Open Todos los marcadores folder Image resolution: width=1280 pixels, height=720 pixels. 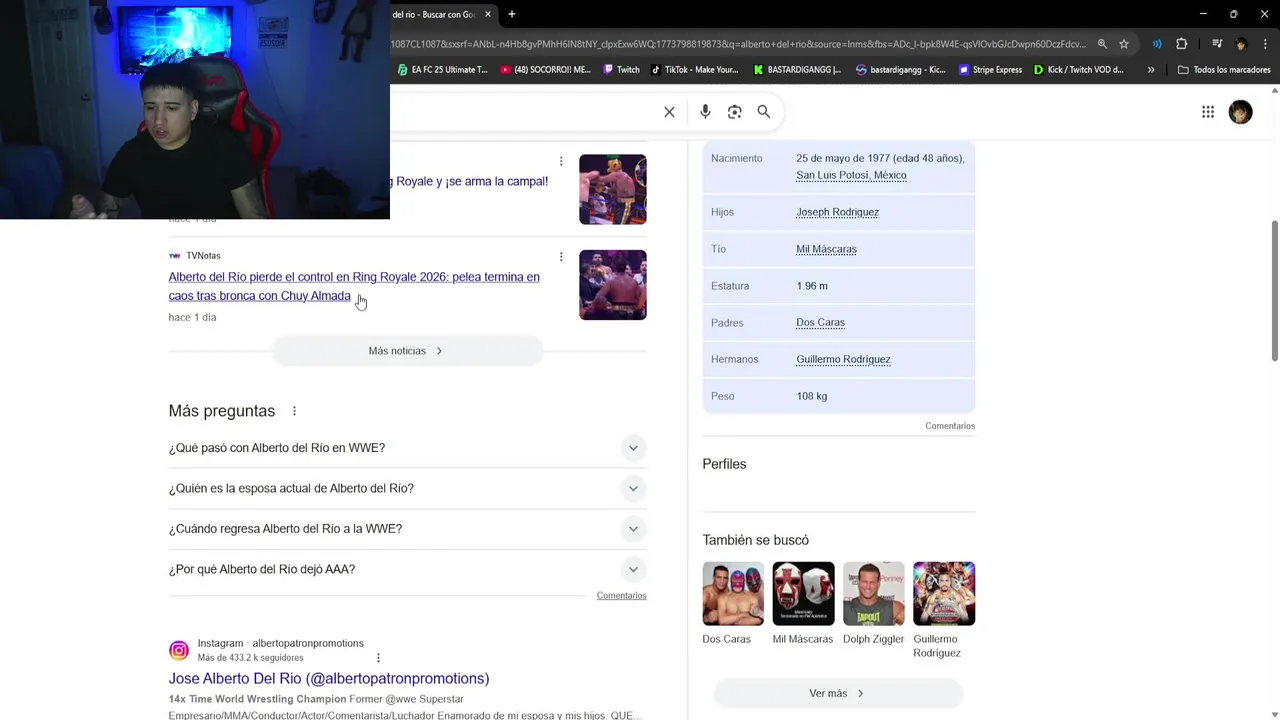pos(1224,70)
